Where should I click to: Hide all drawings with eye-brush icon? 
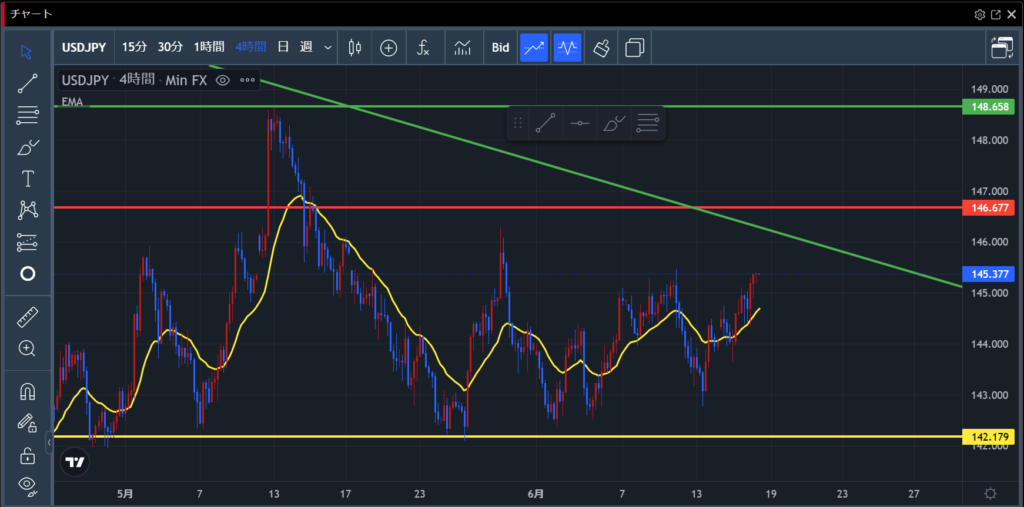tap(27, 485)
